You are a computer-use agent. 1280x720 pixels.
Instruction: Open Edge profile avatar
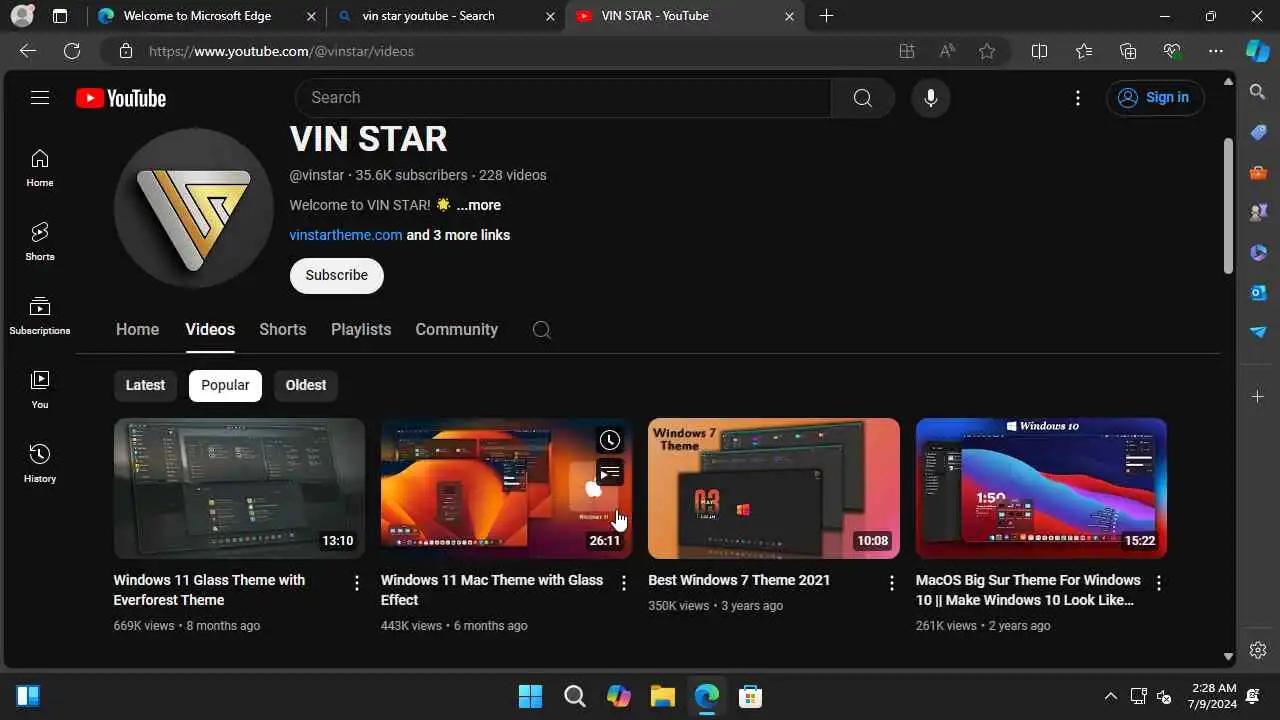tap(22, 16)
